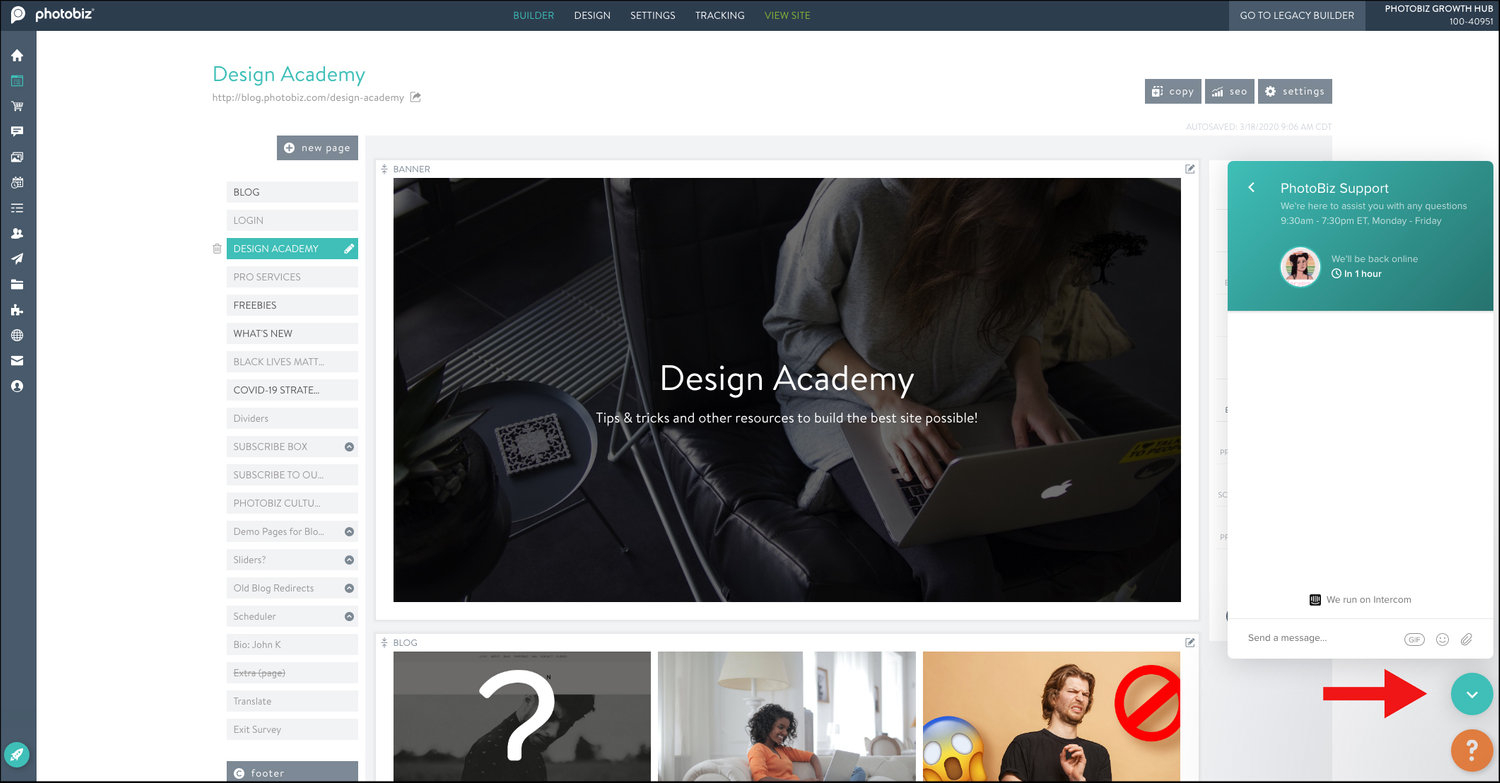The image size is (1500, 783).
Task: Open the chat messages sidebar icon
Action: pyautogui.click(x=17, y=131)
